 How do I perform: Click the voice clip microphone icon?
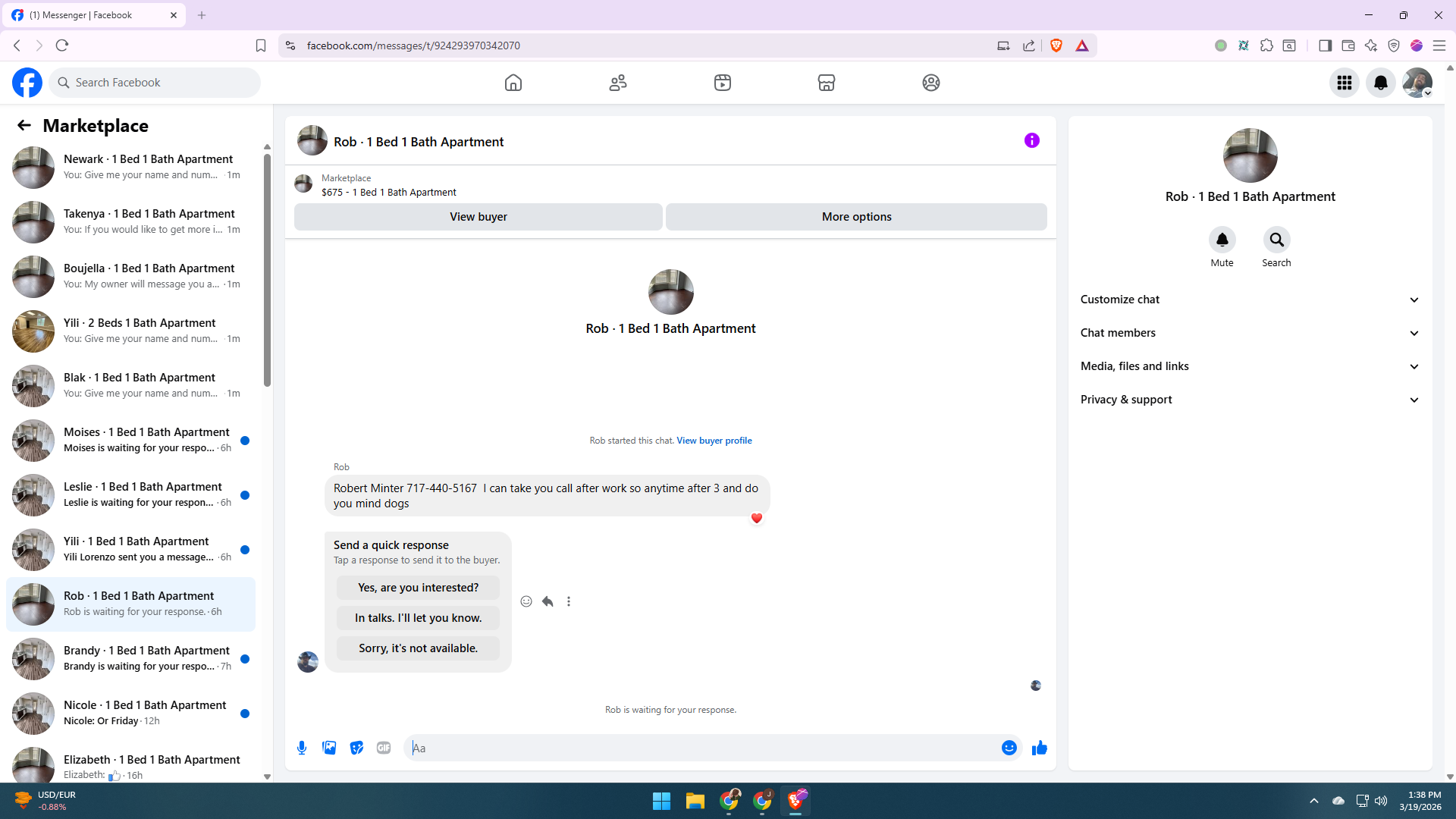coord(302,748)
